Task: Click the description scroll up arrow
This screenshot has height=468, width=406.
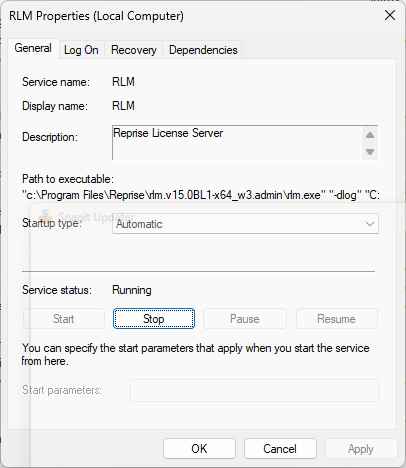Action: pyautogui.click(x=370, y=135)
